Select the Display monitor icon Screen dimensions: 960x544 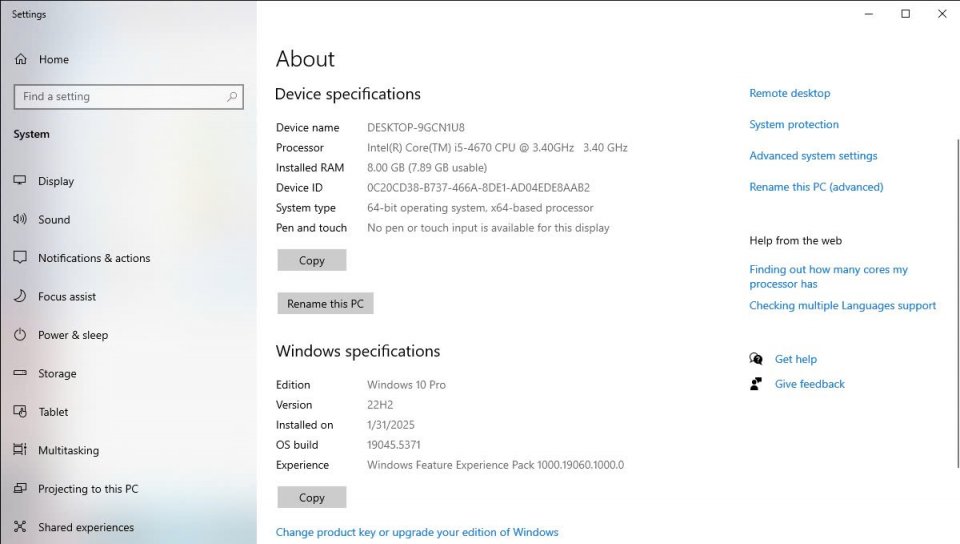click(20, 181)
